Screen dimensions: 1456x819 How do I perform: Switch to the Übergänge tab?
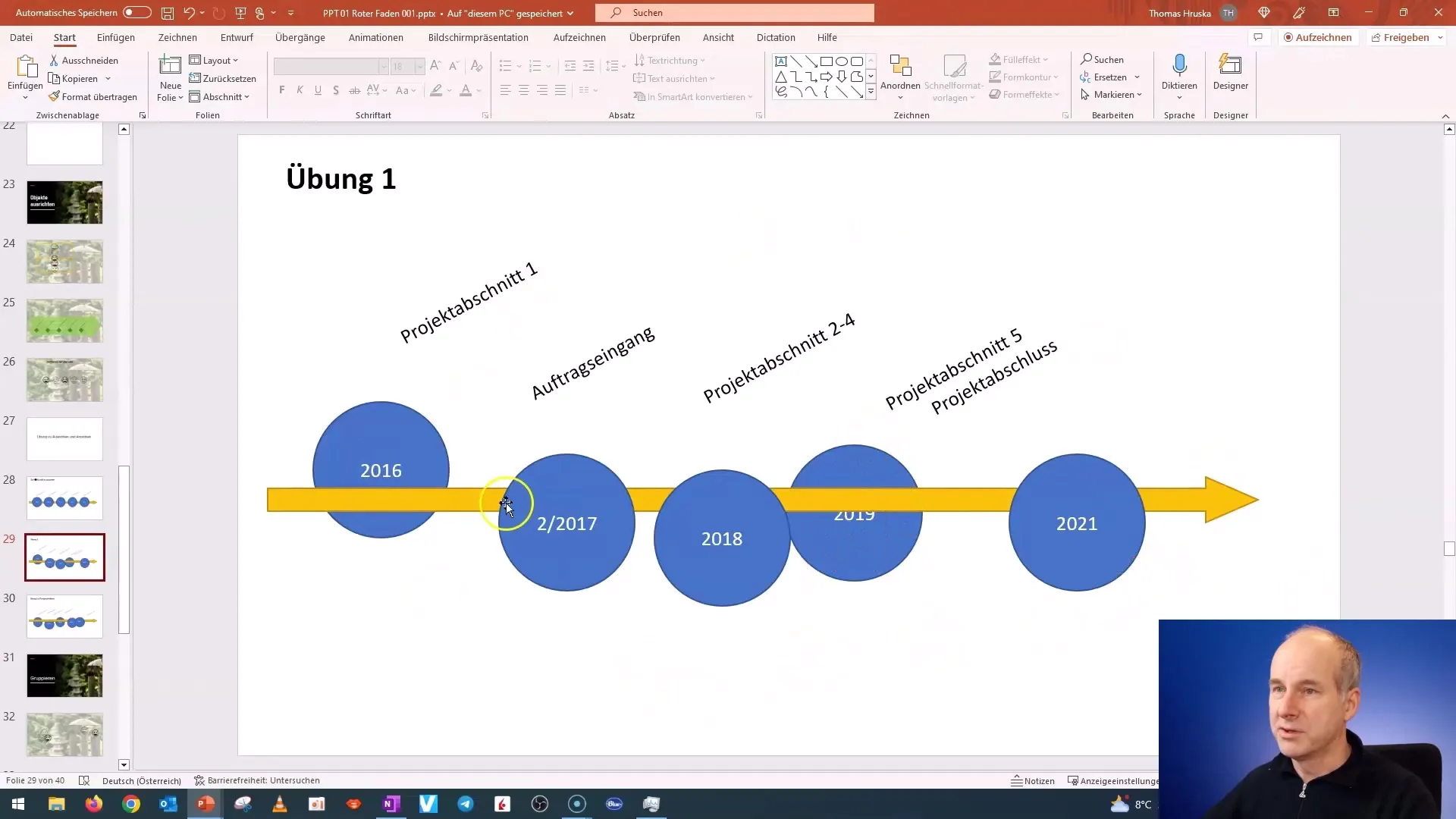point(300,37)
